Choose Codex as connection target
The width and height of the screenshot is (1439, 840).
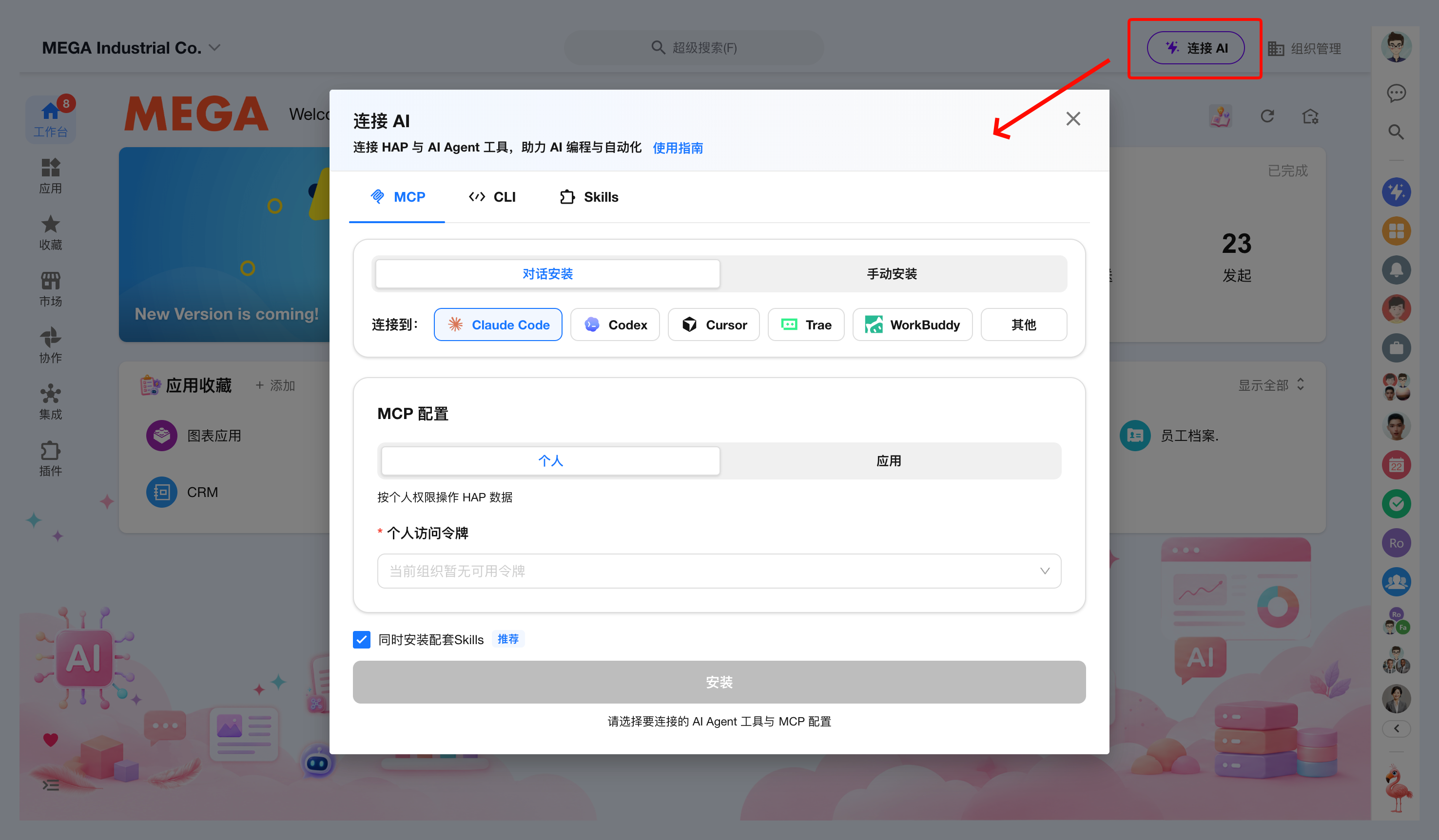coord(615,325)
